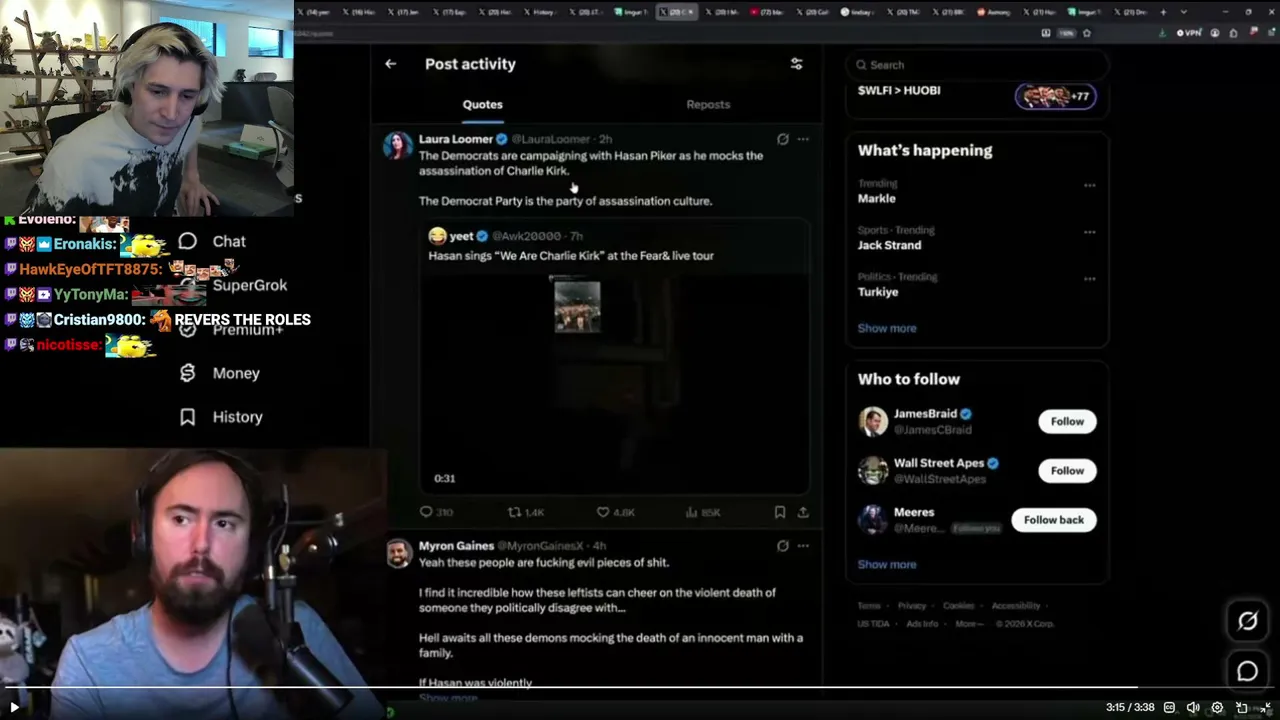Open the Privacy footer link
1280x720 pixels.
point(911,606)
